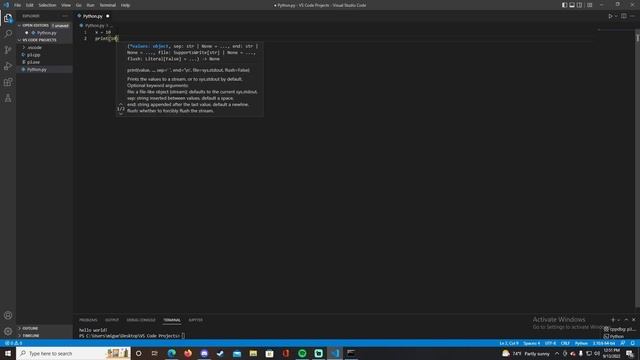Add a new terminal with plus icon

coord(613,320)
